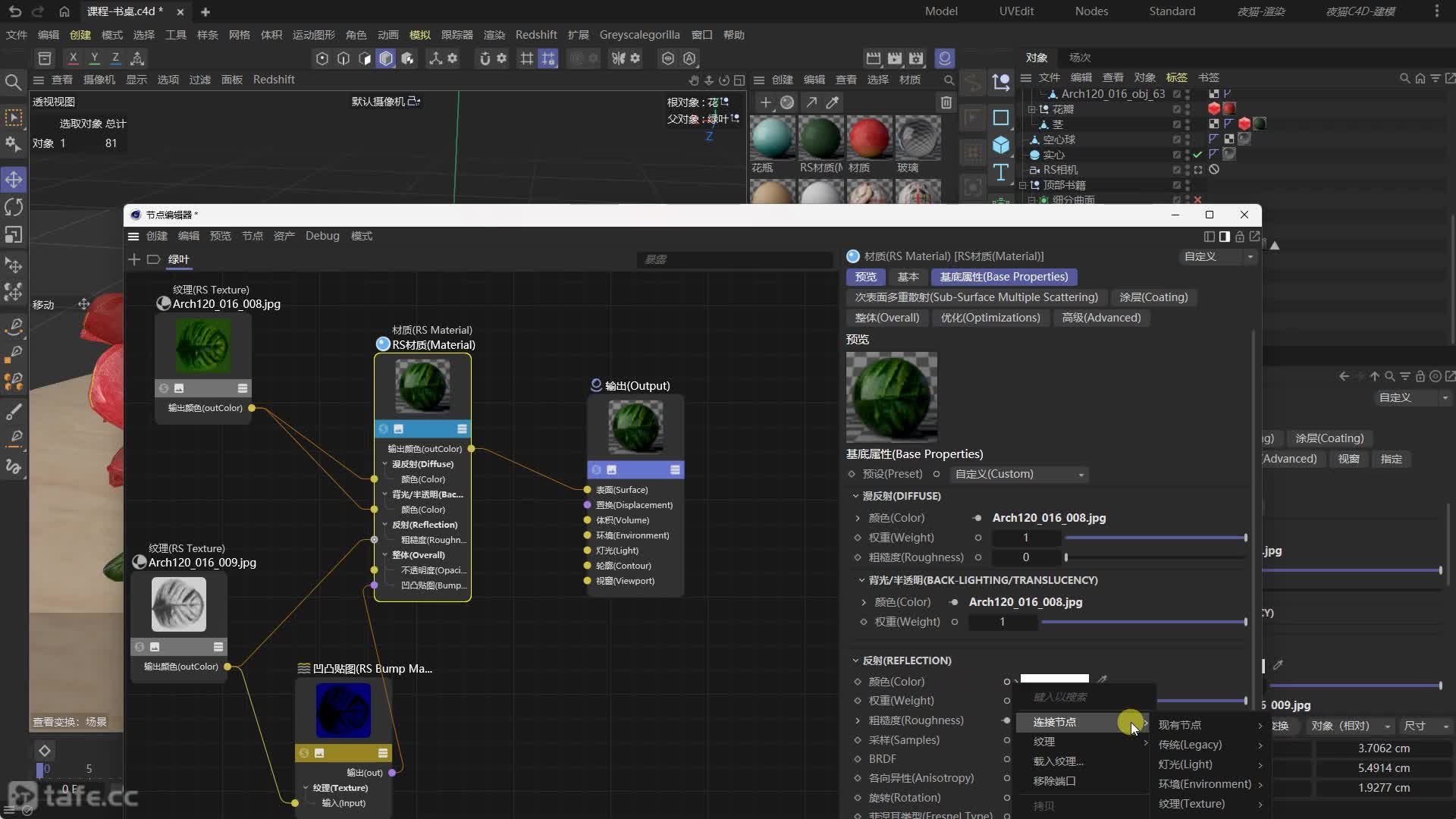Image resolution: width=1456 pixels, height=819 pixels.
Task: Lock the X axis in the toolbar
Action: 73,58
